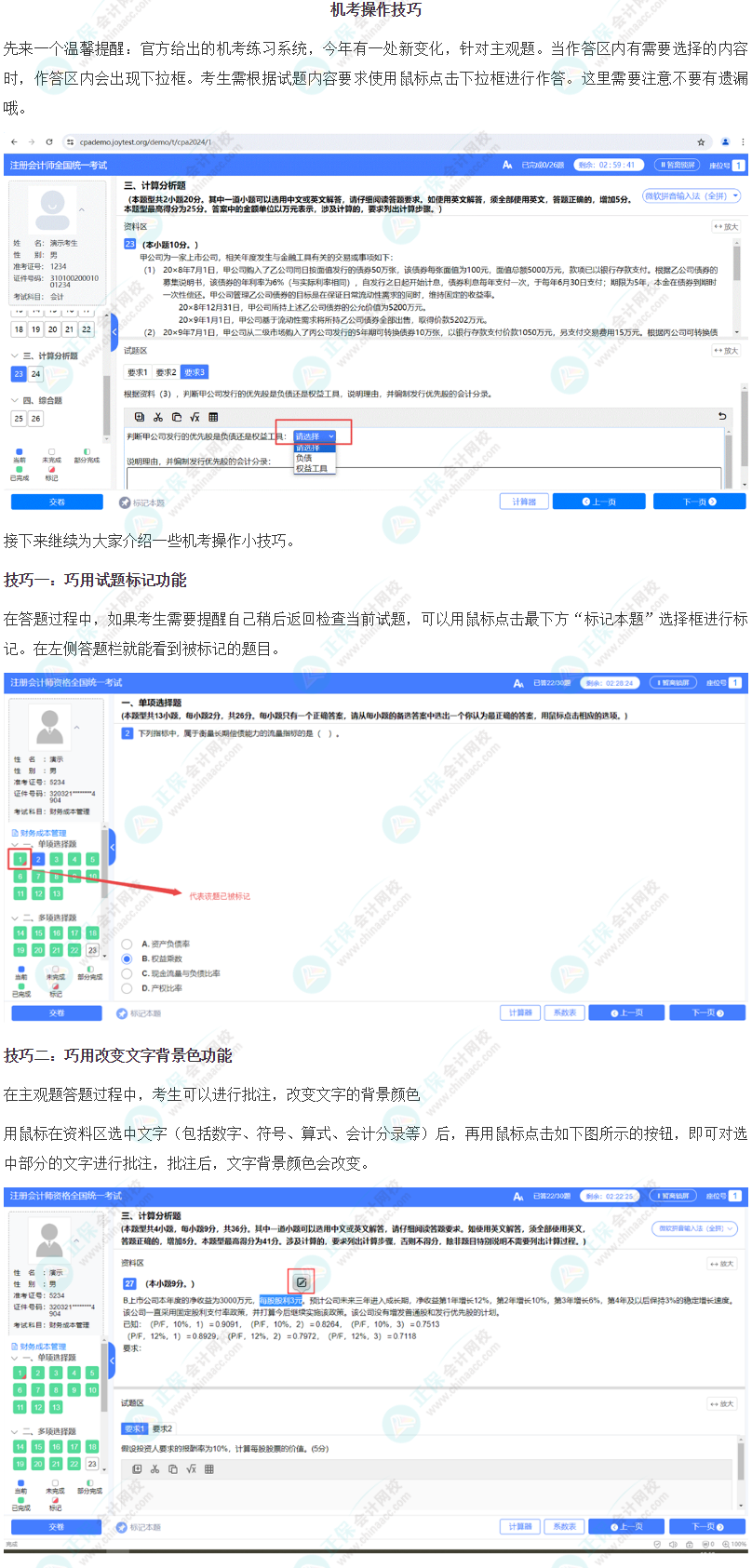
Task: Collapse sidebar with blue arrow handle in third screenshot
Action: click(113, 1360)
